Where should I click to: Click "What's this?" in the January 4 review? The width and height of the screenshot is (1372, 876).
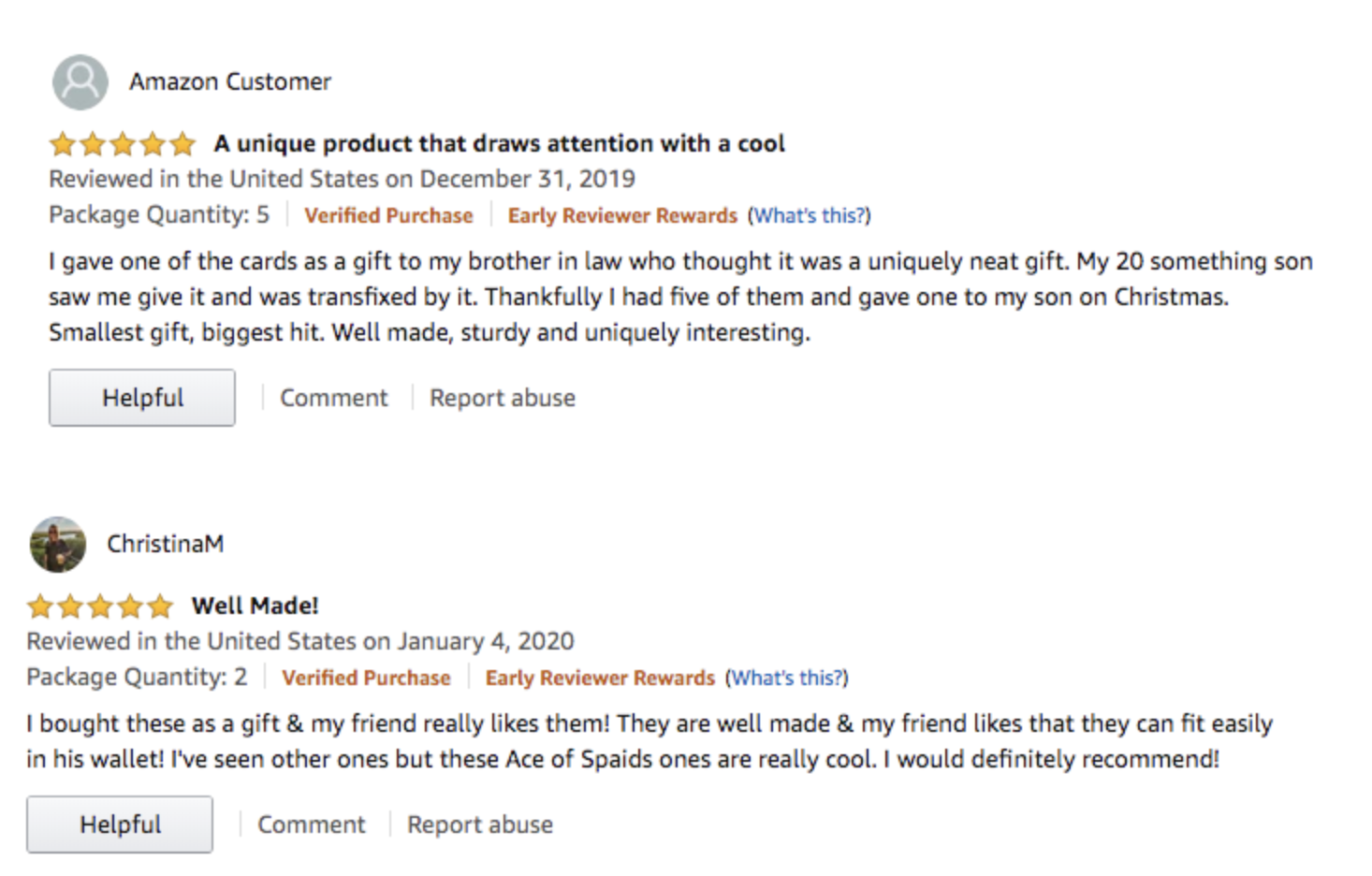click(787, 679)
